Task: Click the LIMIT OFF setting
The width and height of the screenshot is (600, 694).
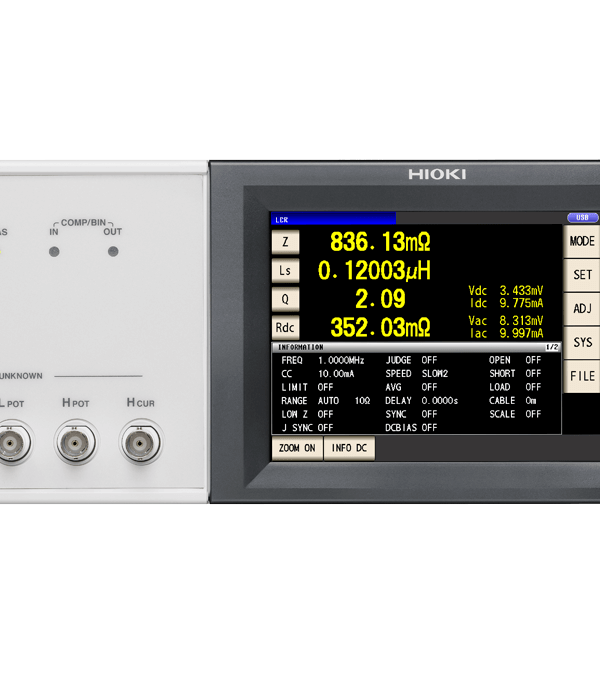Action: [x=307, y=387]
